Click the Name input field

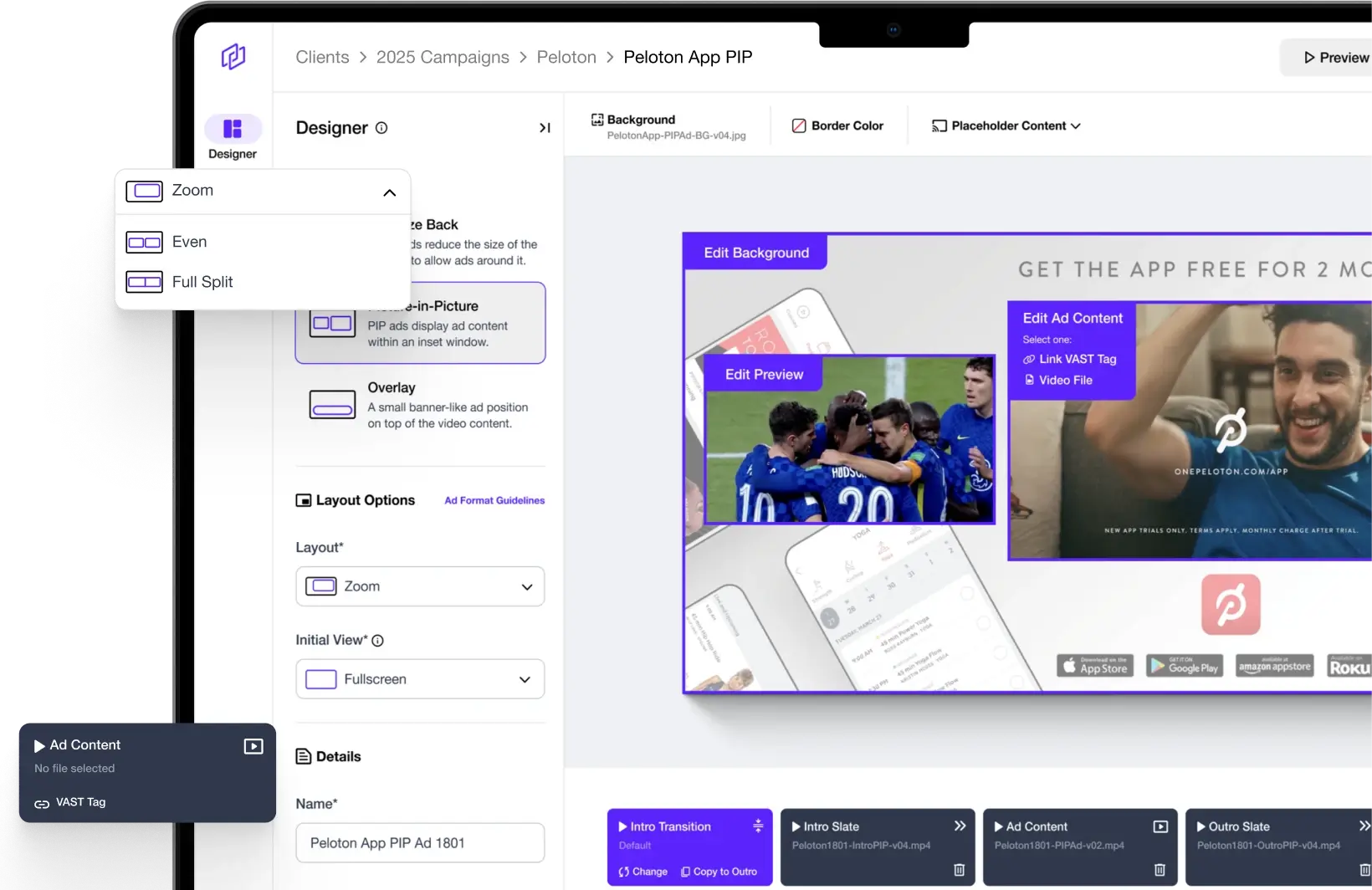pos(420,843)
